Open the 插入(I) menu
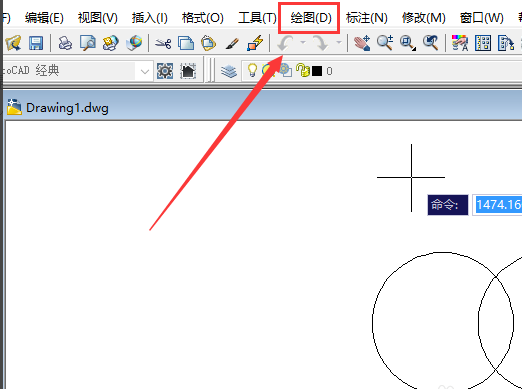 pyautogui.click(x=149, y=18)
